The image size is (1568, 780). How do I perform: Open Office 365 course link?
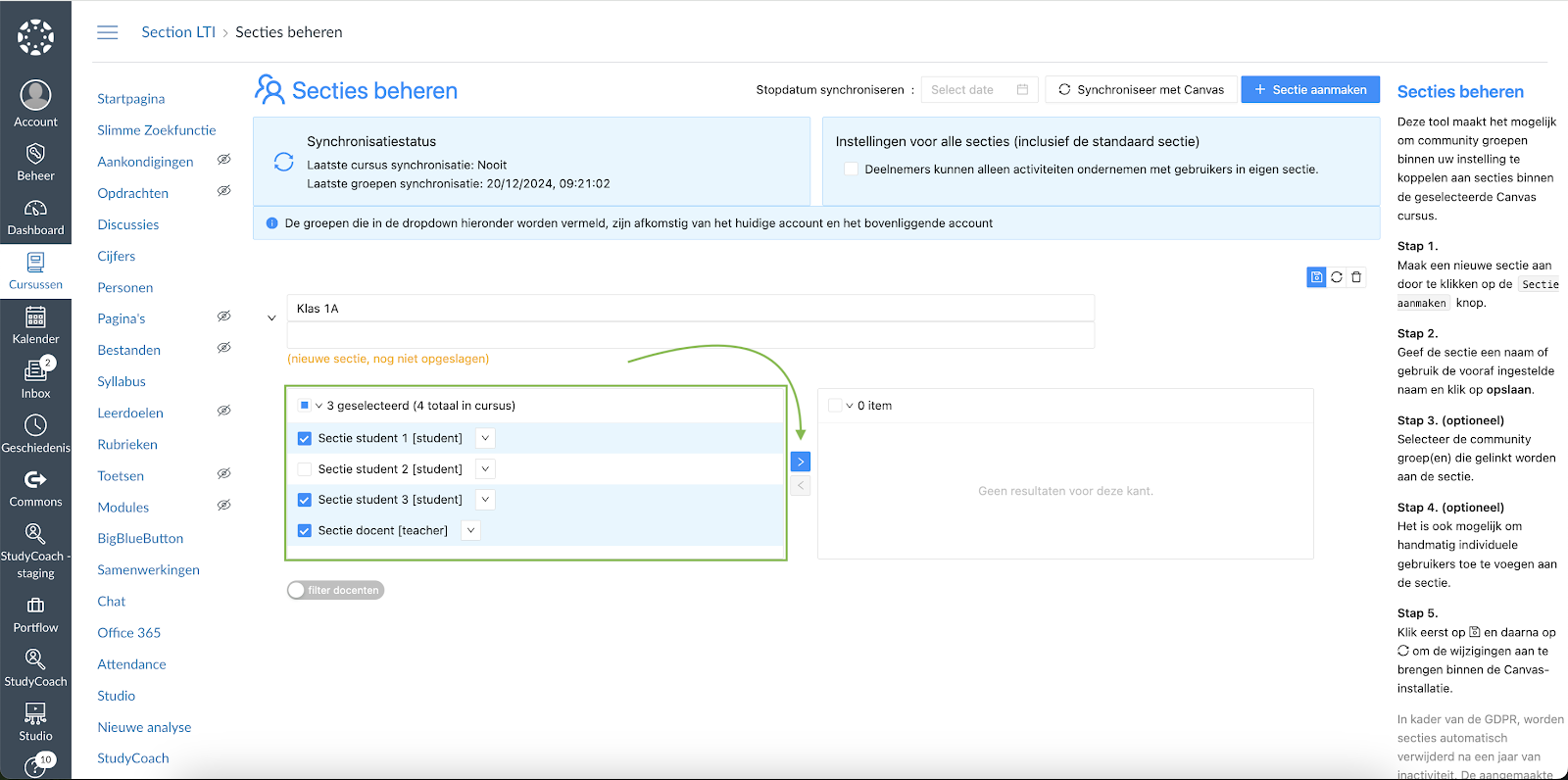[129, 633]
